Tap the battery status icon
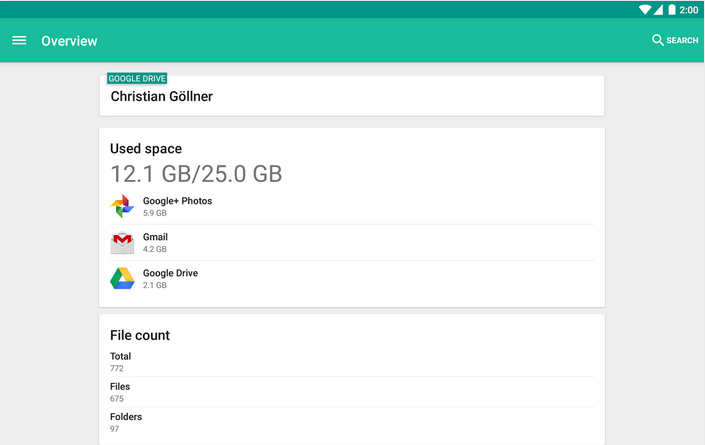 (672, 9)
